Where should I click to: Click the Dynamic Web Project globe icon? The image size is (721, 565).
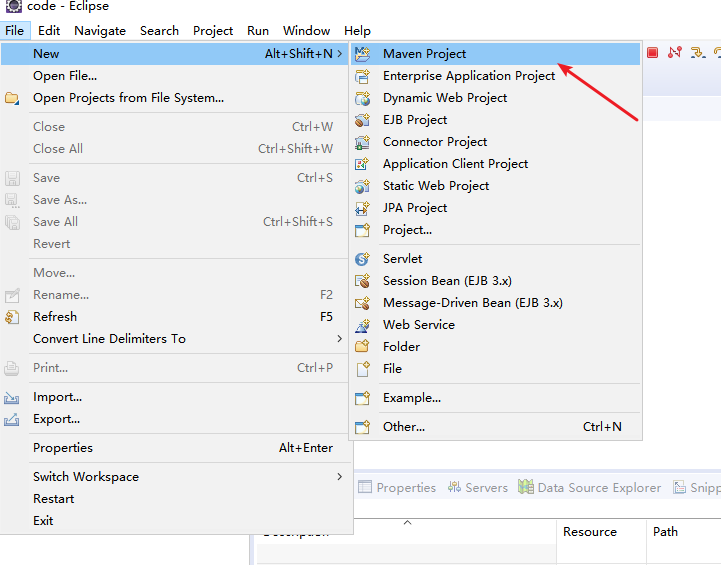click(362, 98)
